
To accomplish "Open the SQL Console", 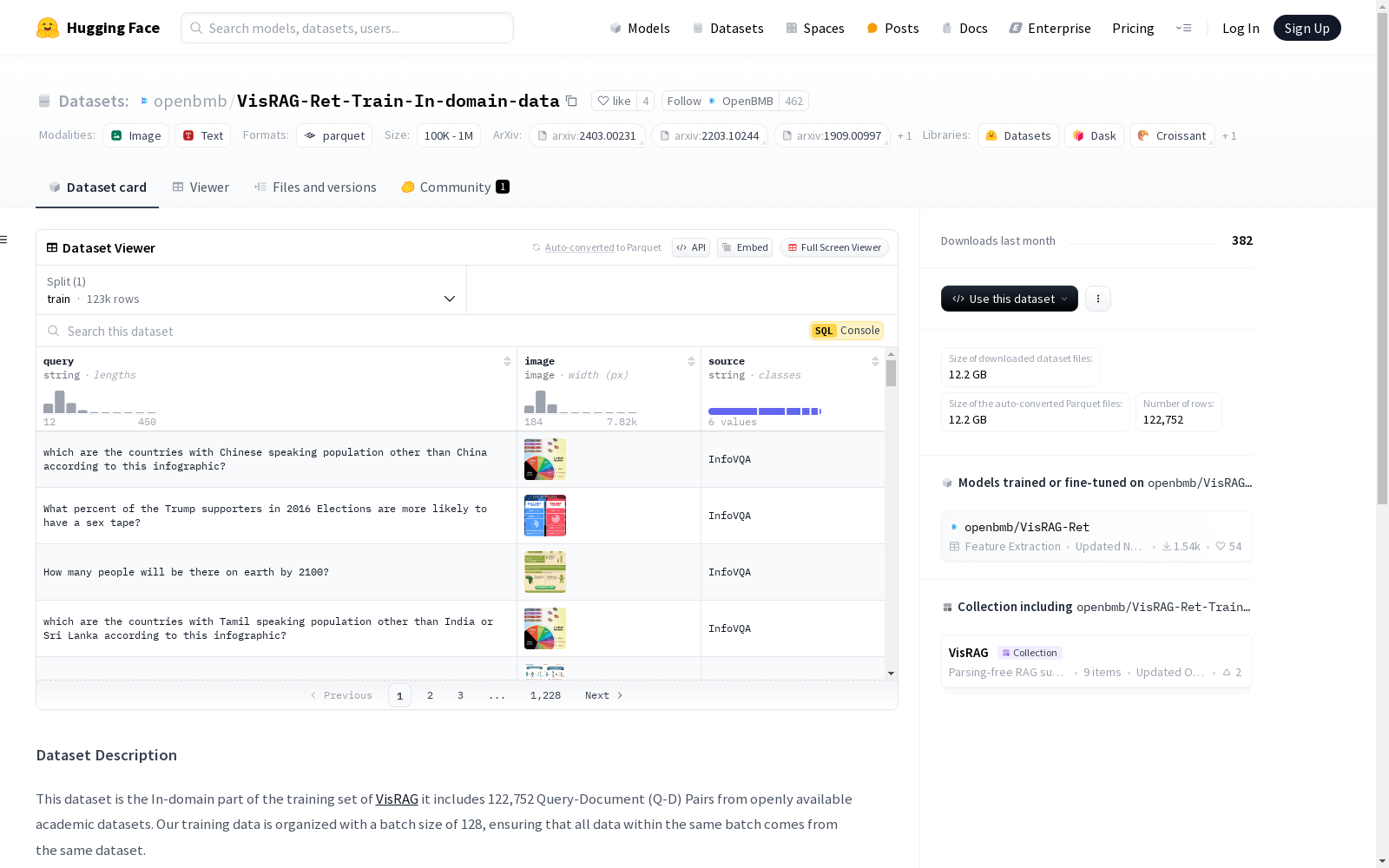I will [846, 331].
